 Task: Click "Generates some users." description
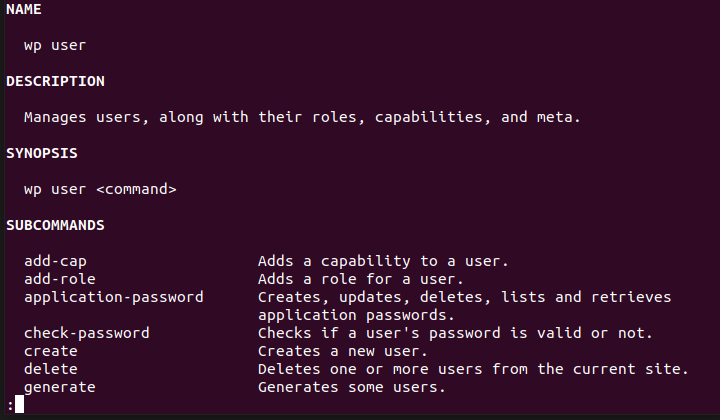351,387
